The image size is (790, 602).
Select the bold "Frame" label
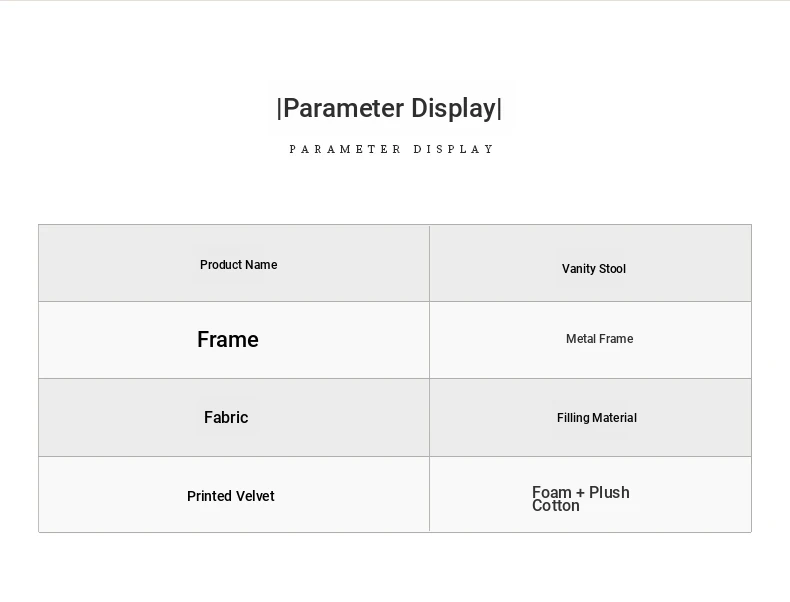(x=228, y=340)
